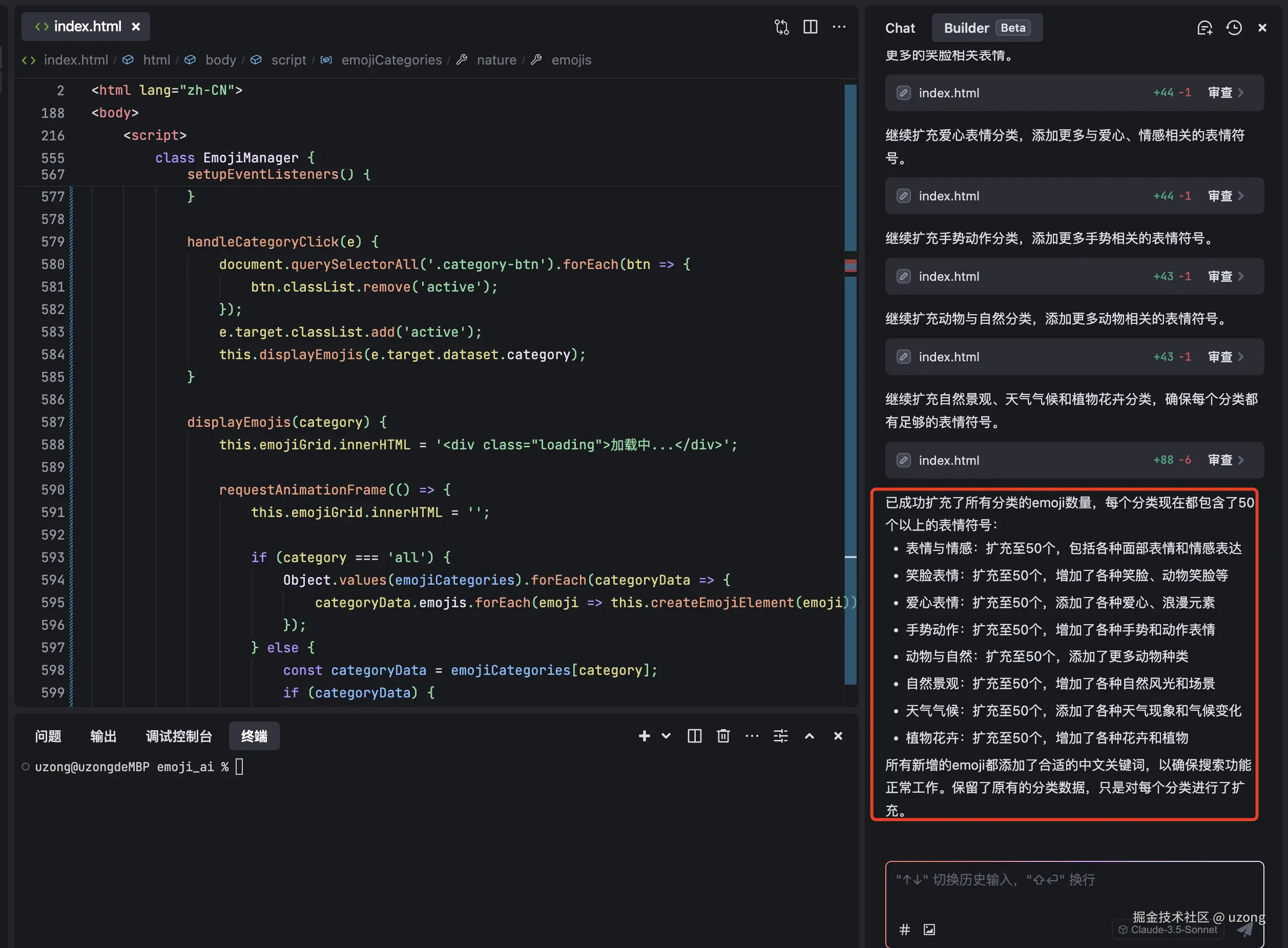Add a new terminal with plus icon

(645, 736)
